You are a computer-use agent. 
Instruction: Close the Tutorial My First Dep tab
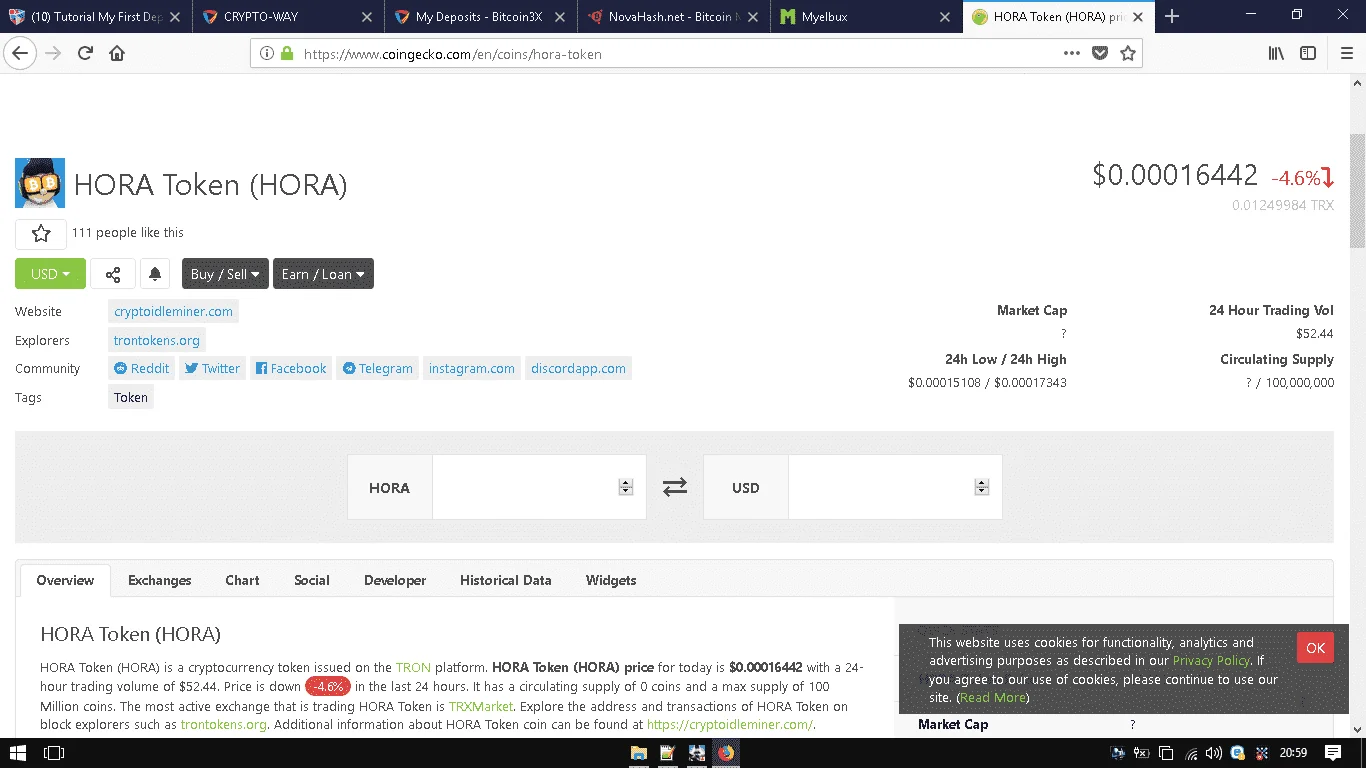(175, 17)
